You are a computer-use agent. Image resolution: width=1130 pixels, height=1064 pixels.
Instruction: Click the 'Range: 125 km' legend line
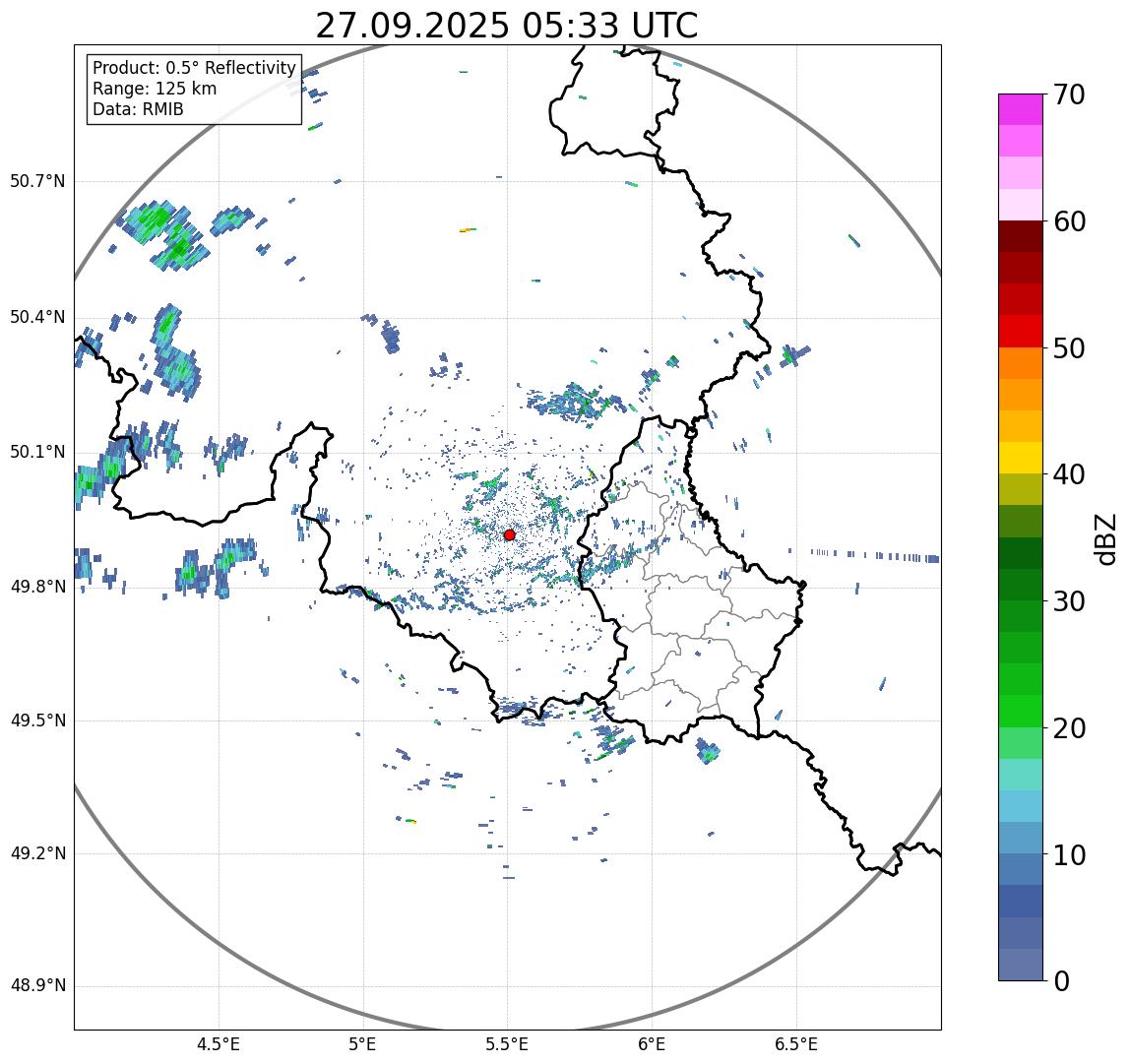(x=155, y=89)
